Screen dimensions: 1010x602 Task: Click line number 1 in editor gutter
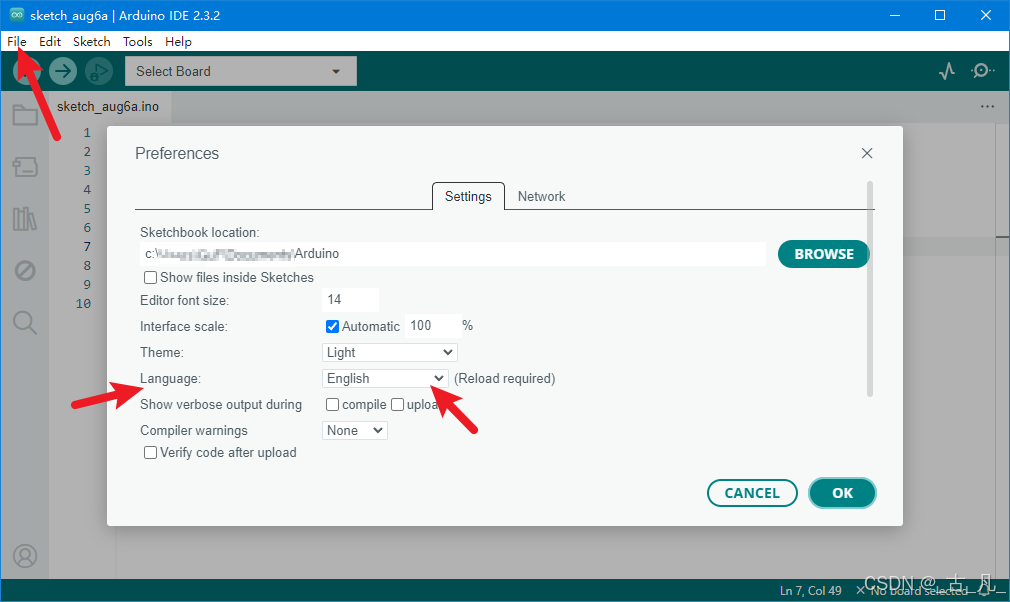point(87,133)
